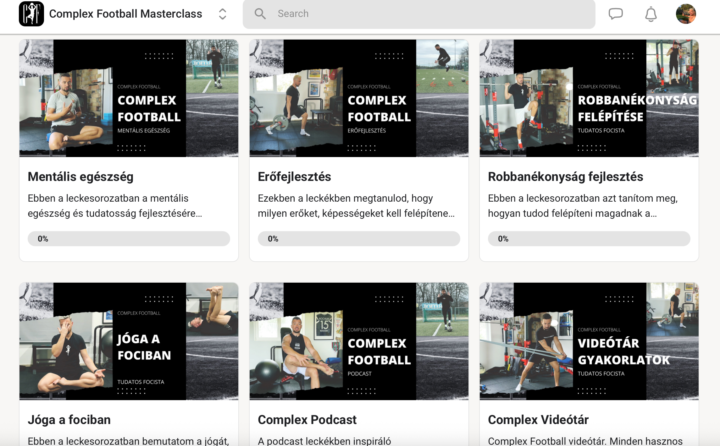Click description 'Ezekben a leckékben megtanulod, hogy'

coord(345,198)
